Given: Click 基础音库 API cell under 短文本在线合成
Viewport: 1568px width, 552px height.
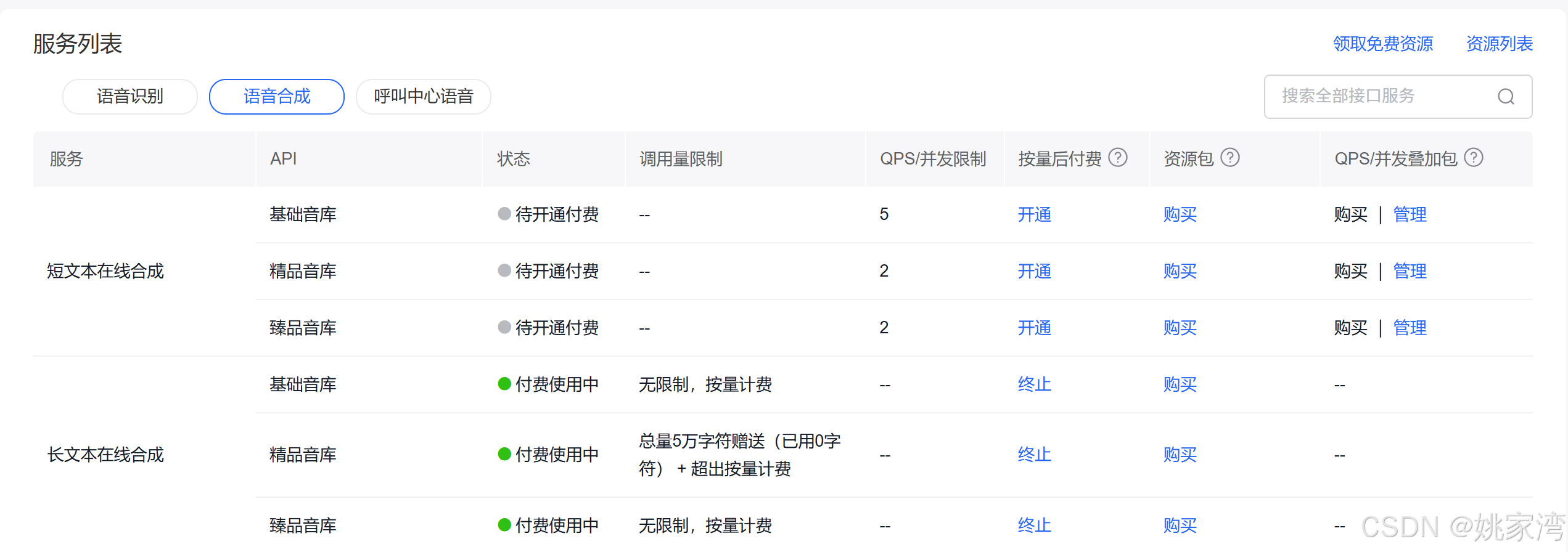Looking at the screenshot, I should coord(303,214).
